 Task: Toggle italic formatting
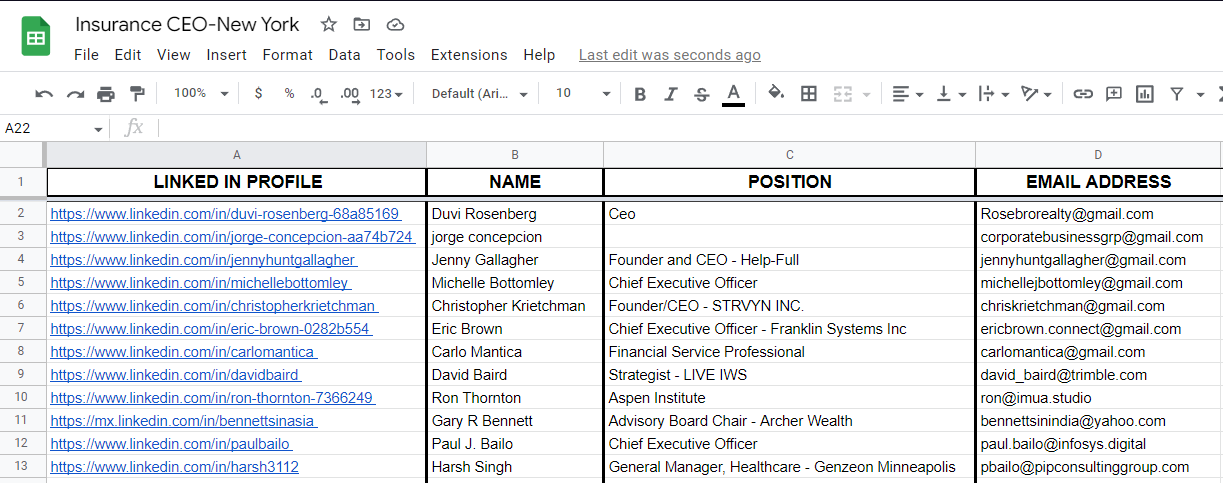671,94
